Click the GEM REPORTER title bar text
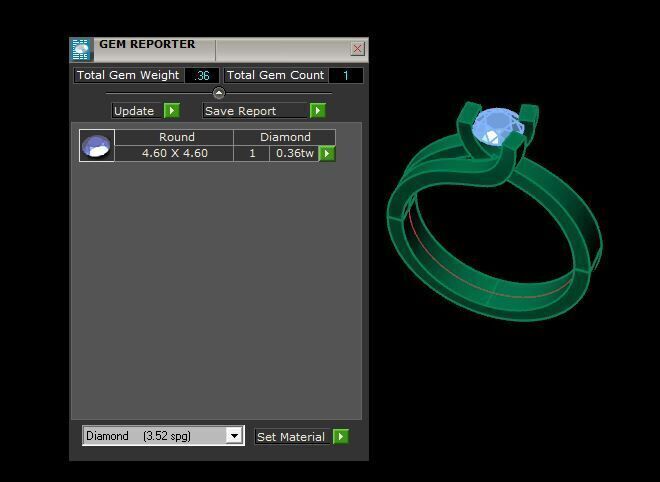 147,44
